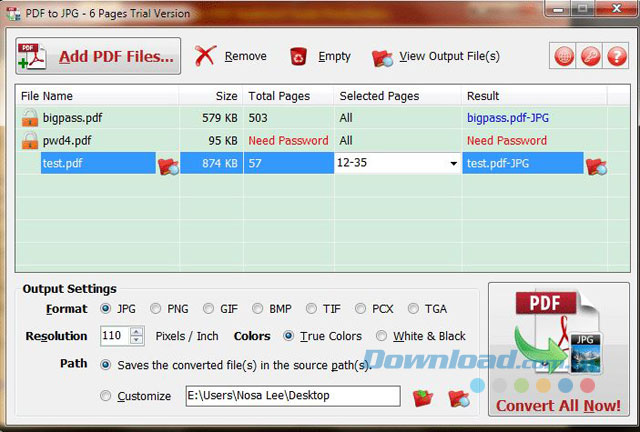This screenshot has width=640, height=432.
Task: Click Need Password in Result column
Action: pyautogui.click(x=507, y=140)
